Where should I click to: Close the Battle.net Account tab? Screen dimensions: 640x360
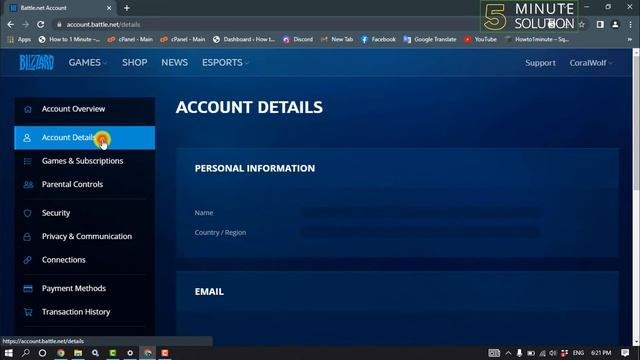(x=109, y=8)
